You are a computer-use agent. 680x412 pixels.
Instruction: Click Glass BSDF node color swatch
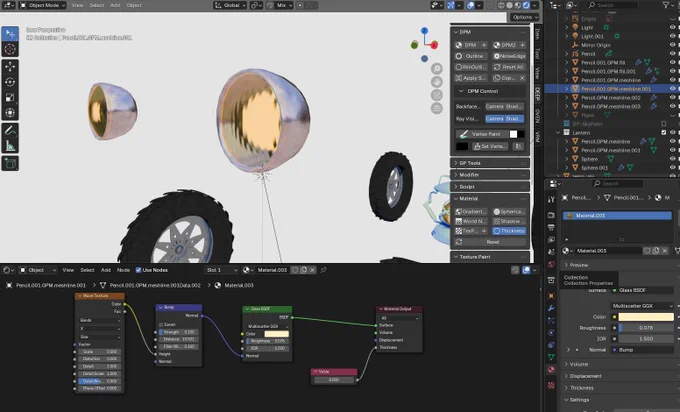coord(276,334)
